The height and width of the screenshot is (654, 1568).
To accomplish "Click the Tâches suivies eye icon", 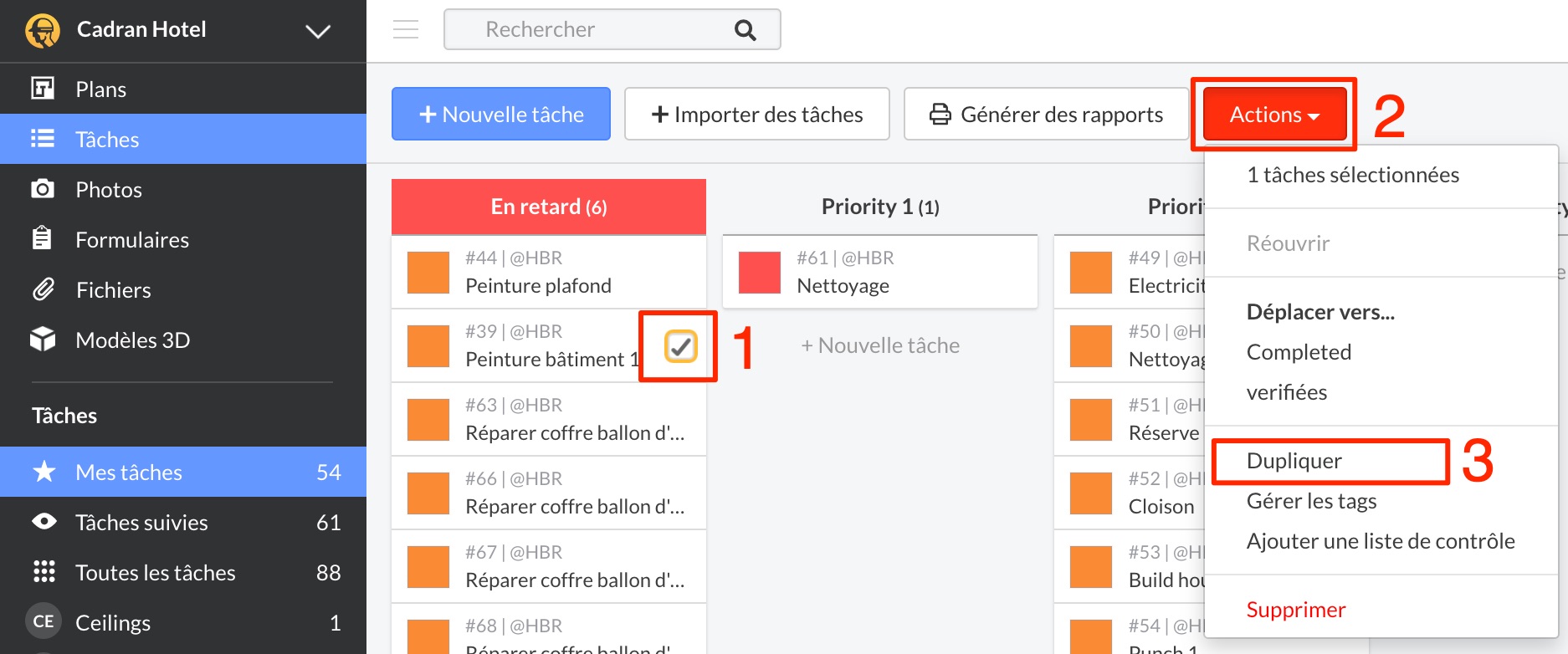I will click(44, 522).
